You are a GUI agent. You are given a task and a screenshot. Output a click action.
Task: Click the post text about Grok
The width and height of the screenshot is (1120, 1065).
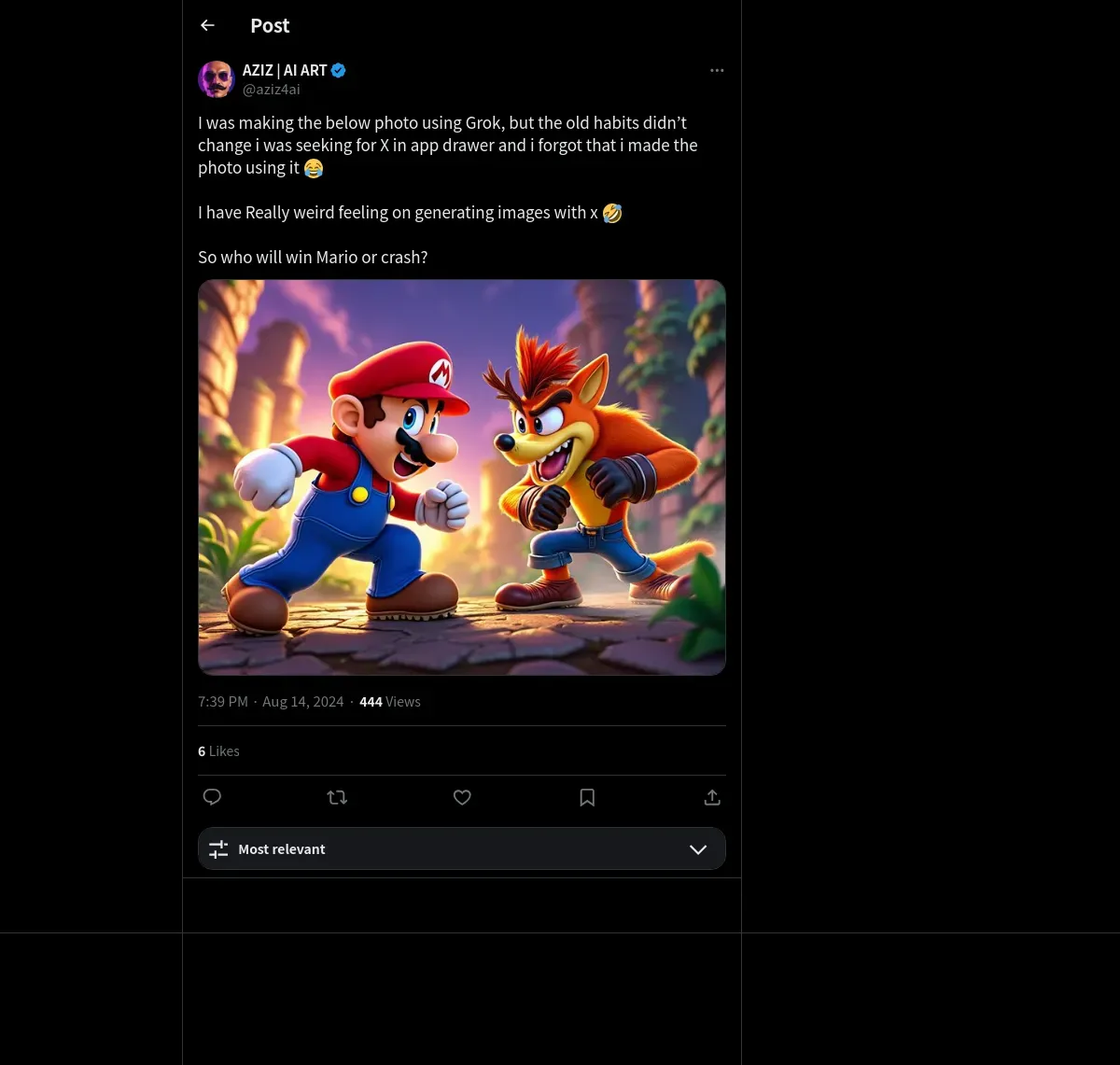(448, 146)
